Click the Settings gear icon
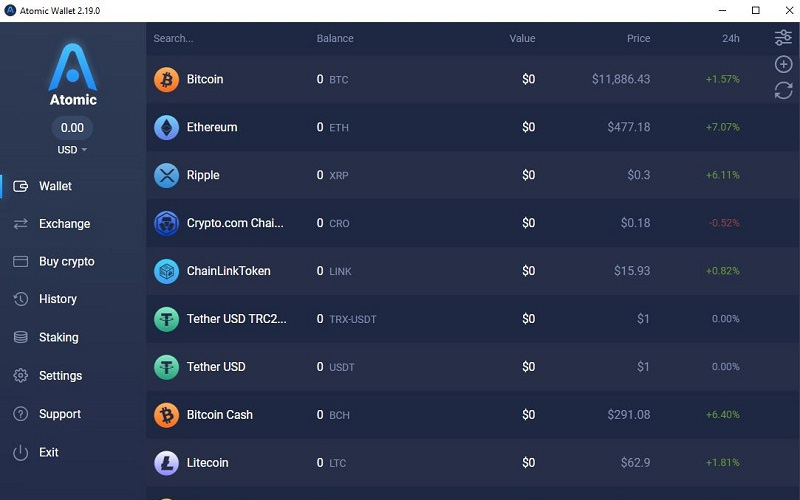 coord(20,376)
